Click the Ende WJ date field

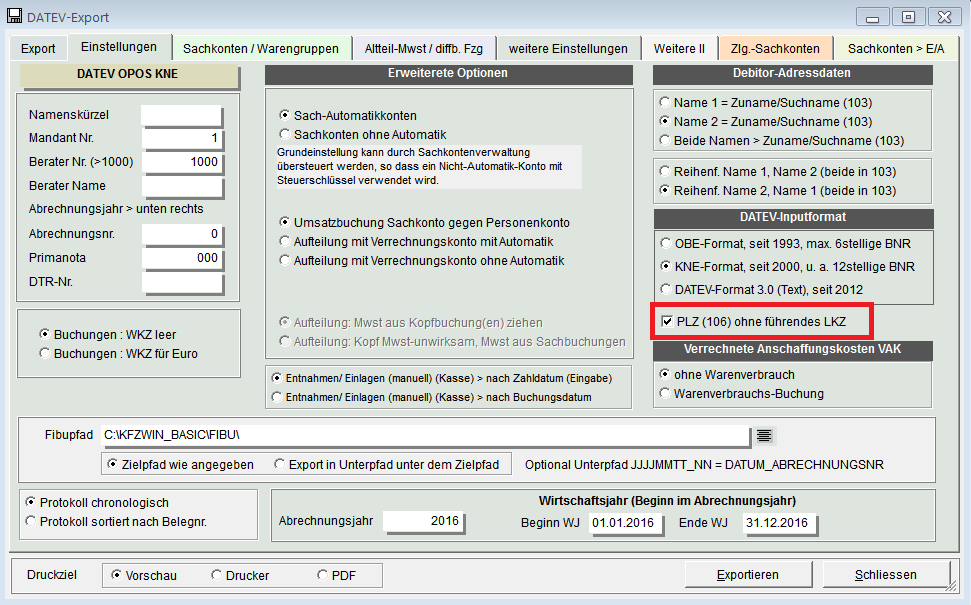point(779,523)
